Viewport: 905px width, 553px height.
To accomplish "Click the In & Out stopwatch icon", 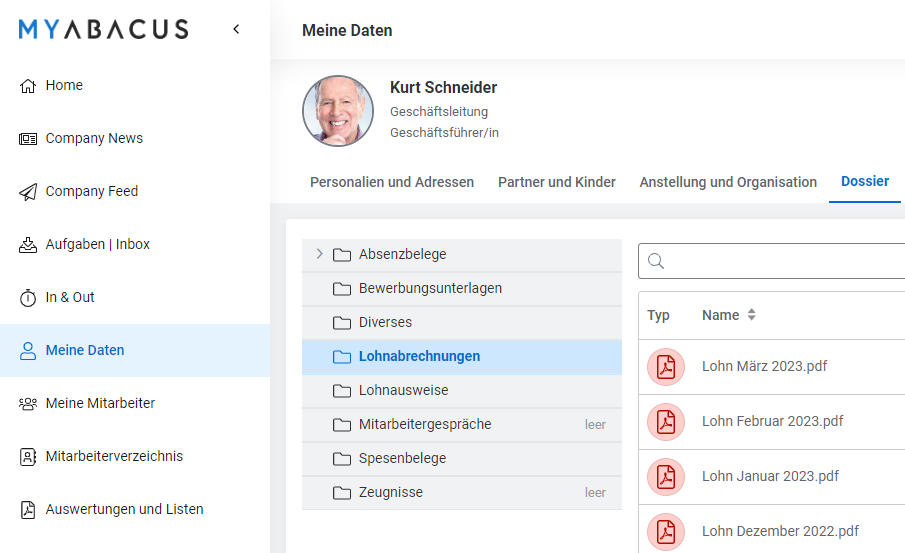I will click(x=28, y=298).
